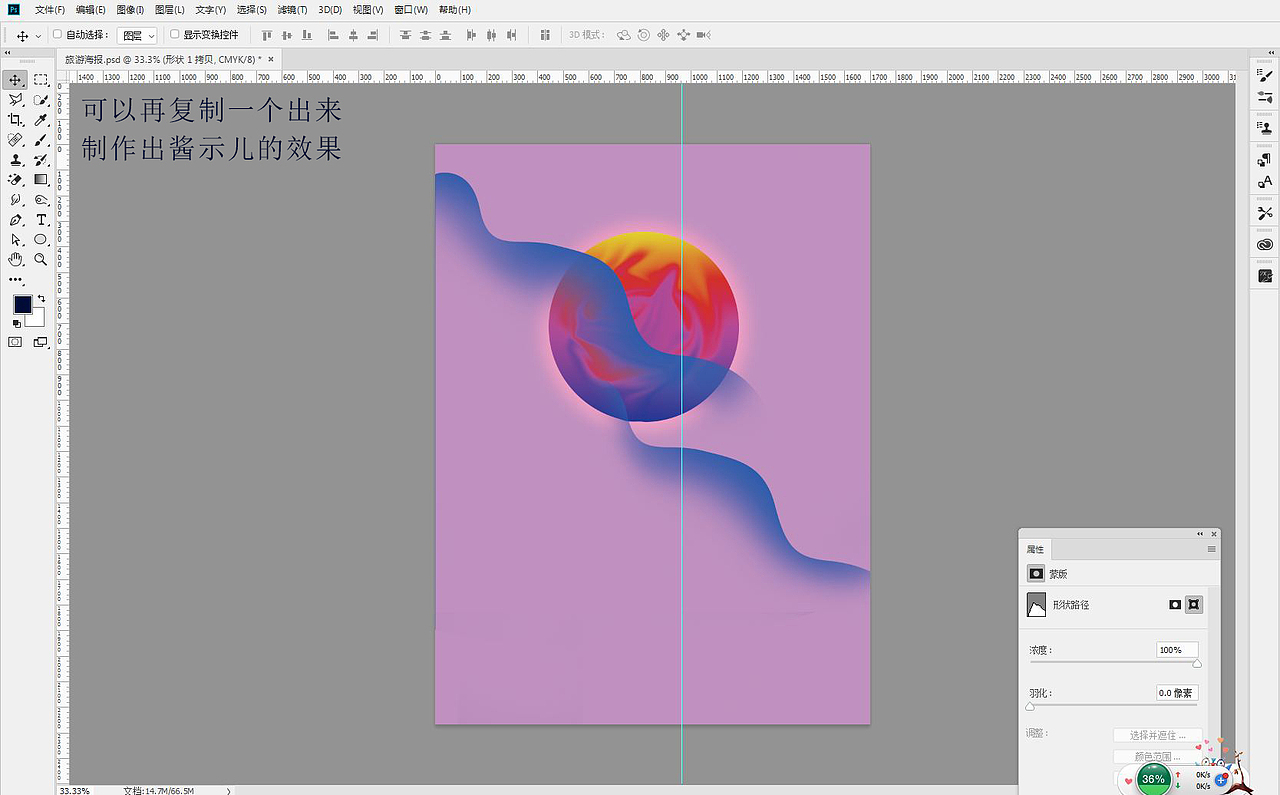
Task: Expand the left toolbox with double arrows
Action: (x=6, y=51)
